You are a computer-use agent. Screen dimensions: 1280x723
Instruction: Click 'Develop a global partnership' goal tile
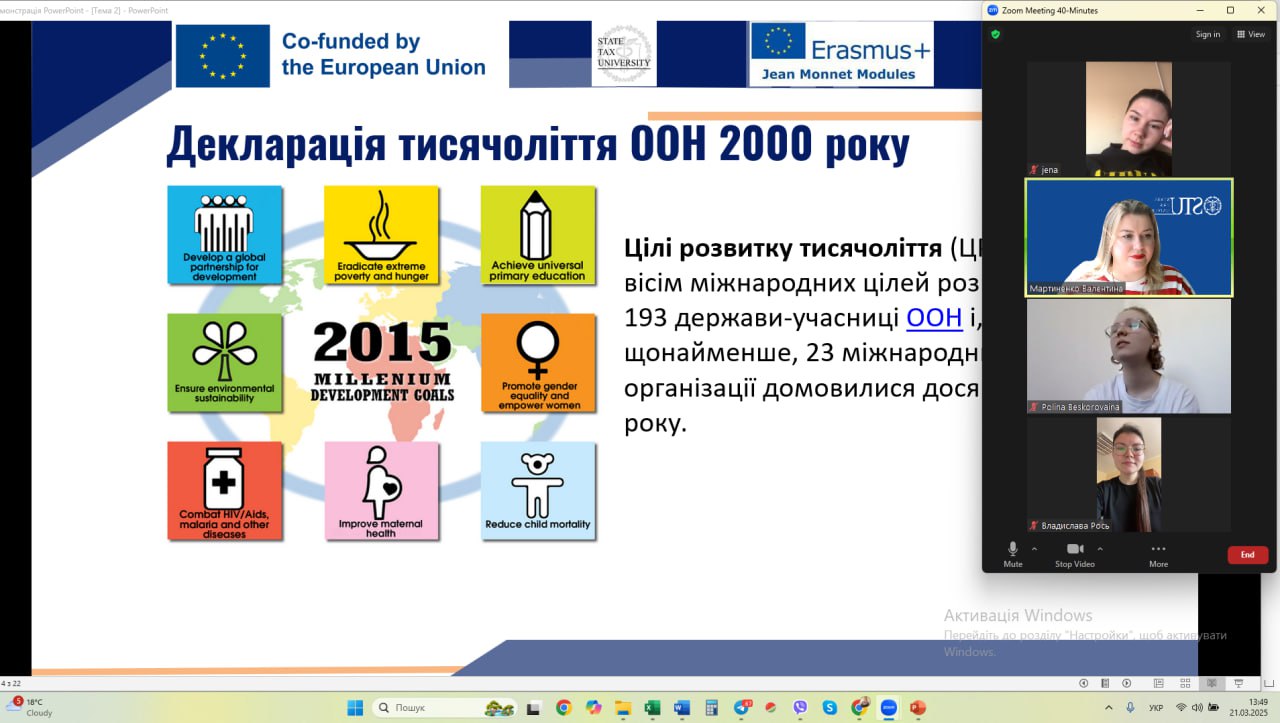pyautogui.click(x=225, y=235)
